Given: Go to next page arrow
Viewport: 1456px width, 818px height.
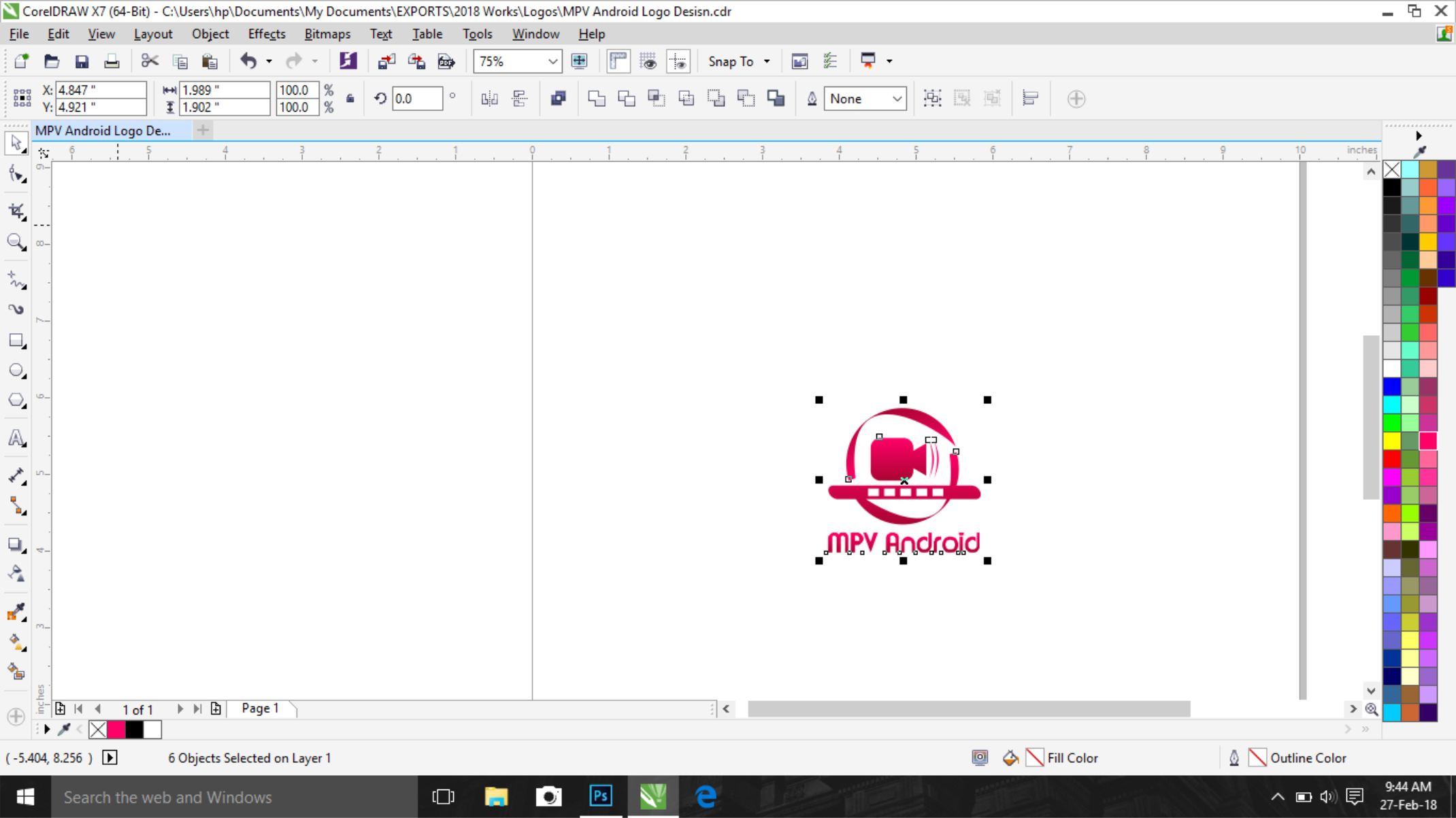Looking at the screenshot, I should pos(180,709).
